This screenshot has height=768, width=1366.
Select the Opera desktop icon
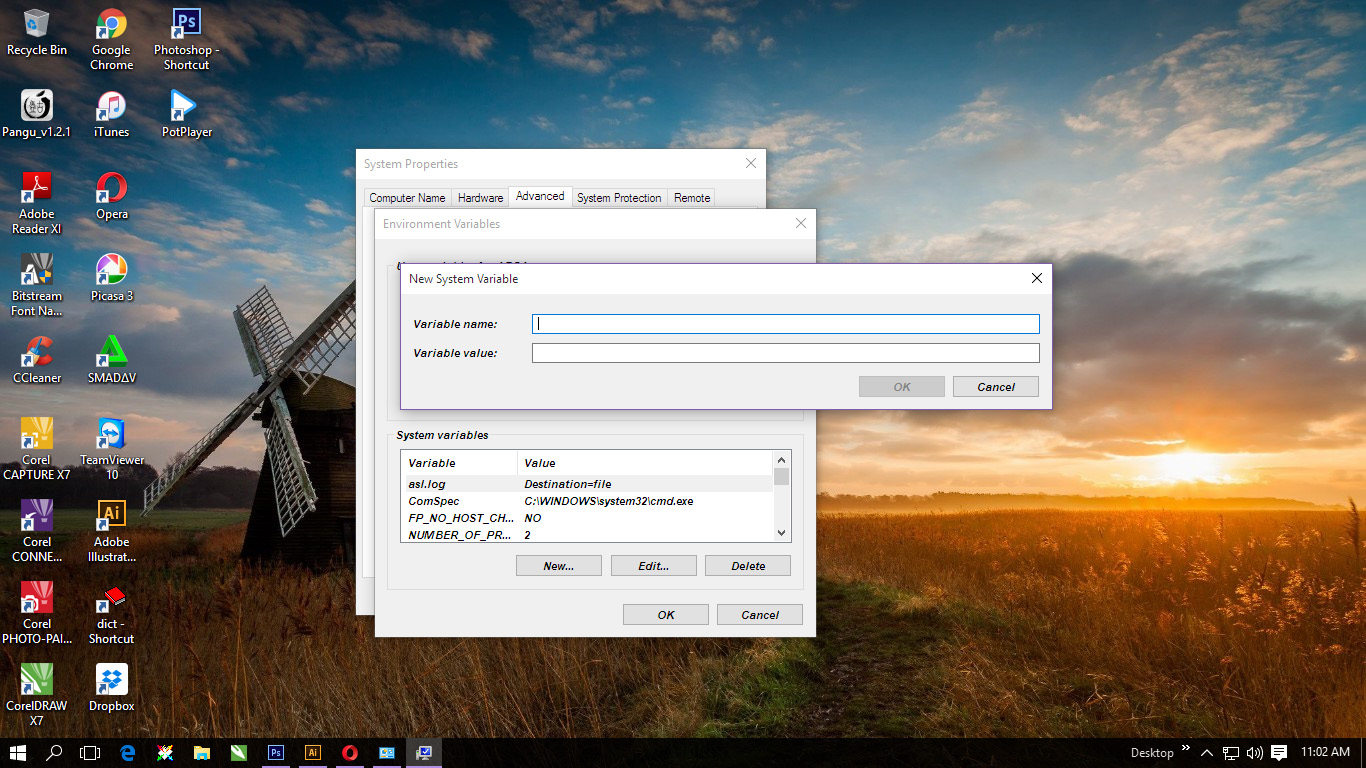click(x=111, y=196)
